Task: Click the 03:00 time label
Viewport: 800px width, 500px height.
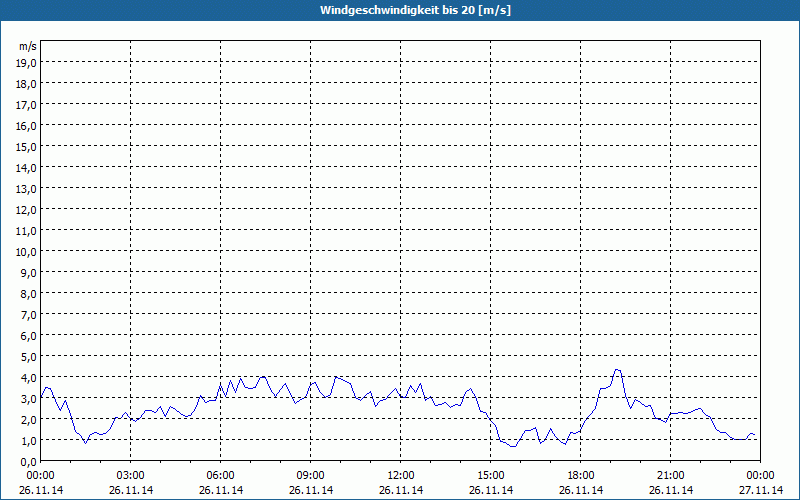Action: (131, 476)
